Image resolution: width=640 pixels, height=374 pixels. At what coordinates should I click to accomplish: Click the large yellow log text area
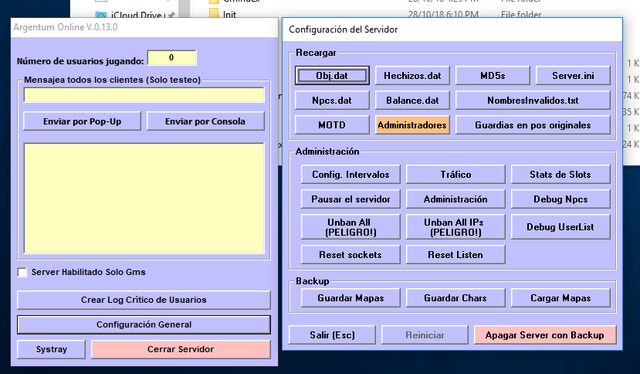click(144, 198)
